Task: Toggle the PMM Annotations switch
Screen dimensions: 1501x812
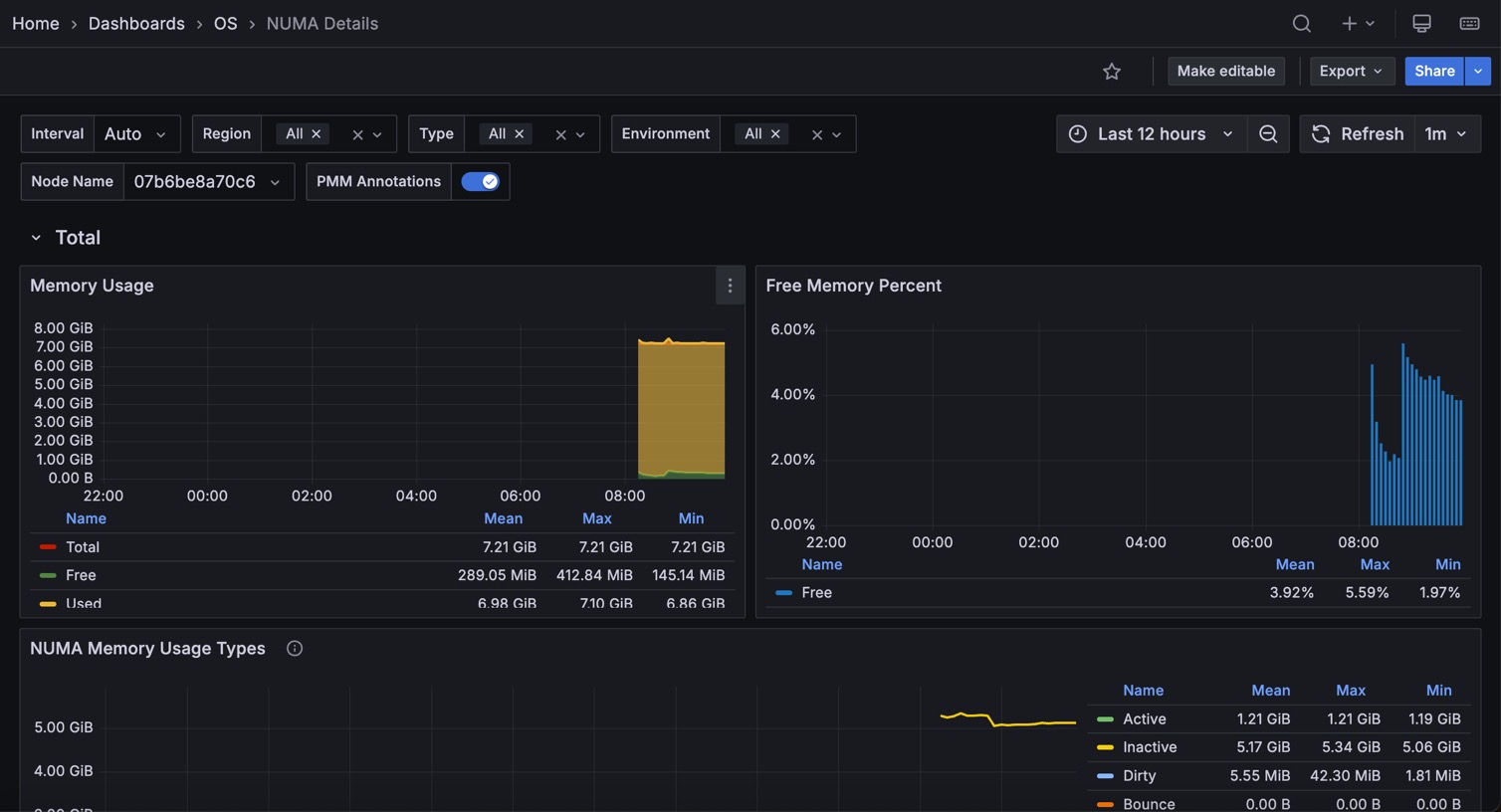Action: (x=480, y=181)
